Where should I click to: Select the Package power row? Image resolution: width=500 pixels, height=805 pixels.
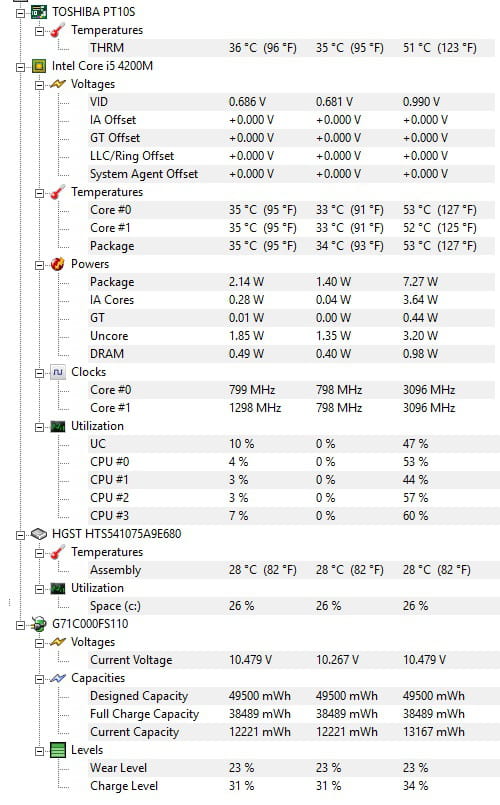(292, 282)
